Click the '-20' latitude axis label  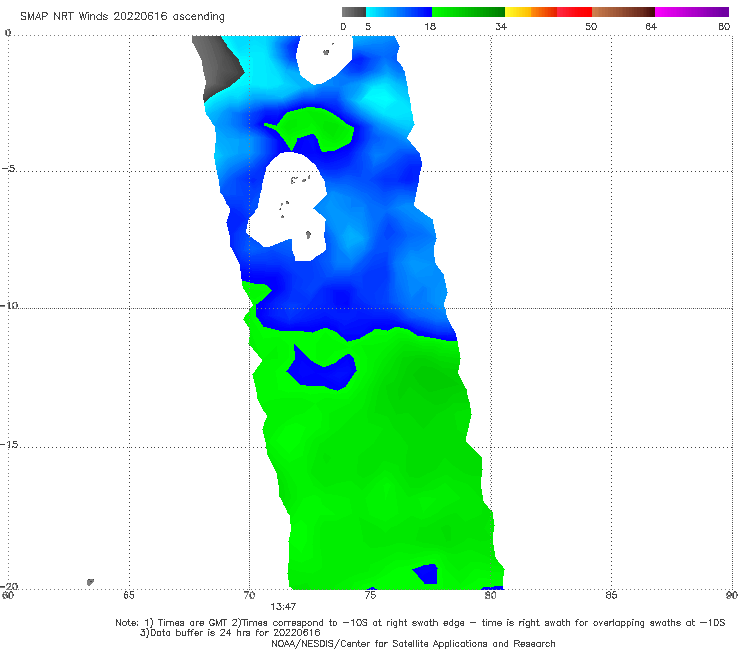(x=9, y=586)
